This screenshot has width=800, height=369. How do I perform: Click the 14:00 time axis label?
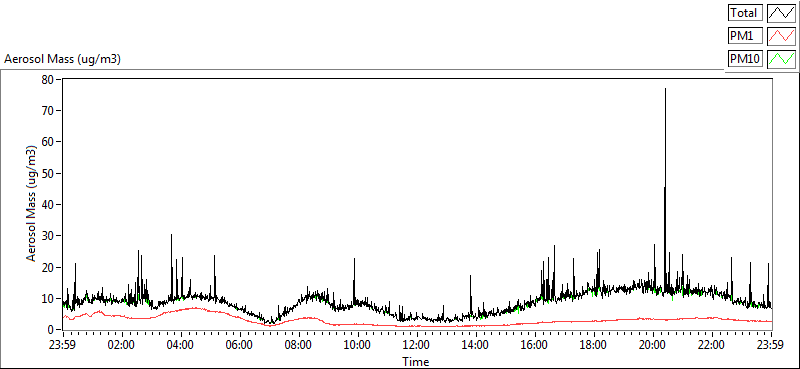[x=476, y=345]
